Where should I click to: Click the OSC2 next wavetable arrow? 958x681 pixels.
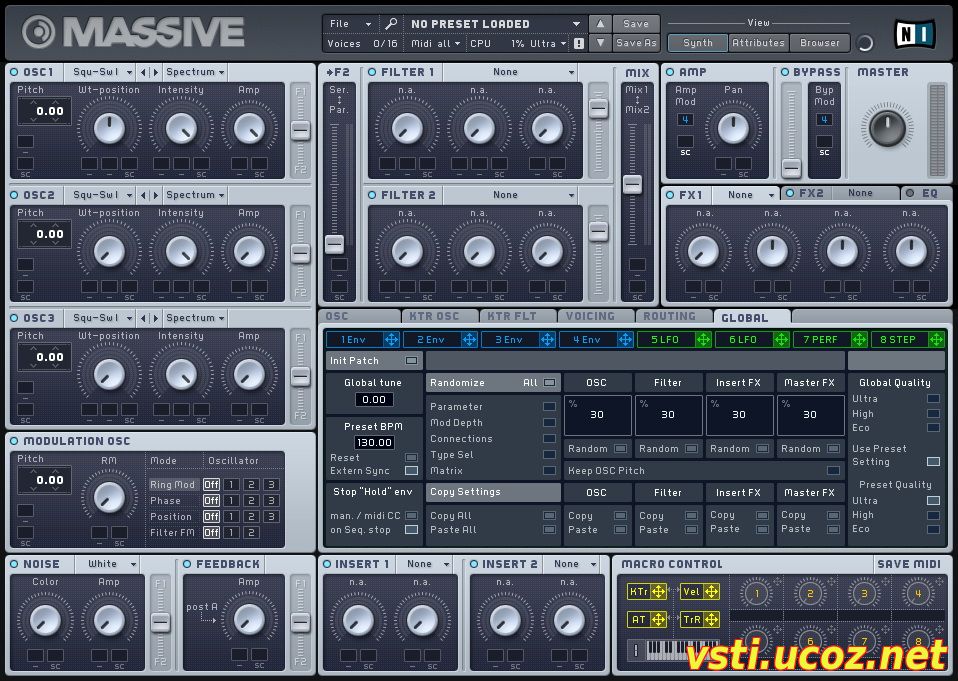pyautogui.click(x=155, y=195)
